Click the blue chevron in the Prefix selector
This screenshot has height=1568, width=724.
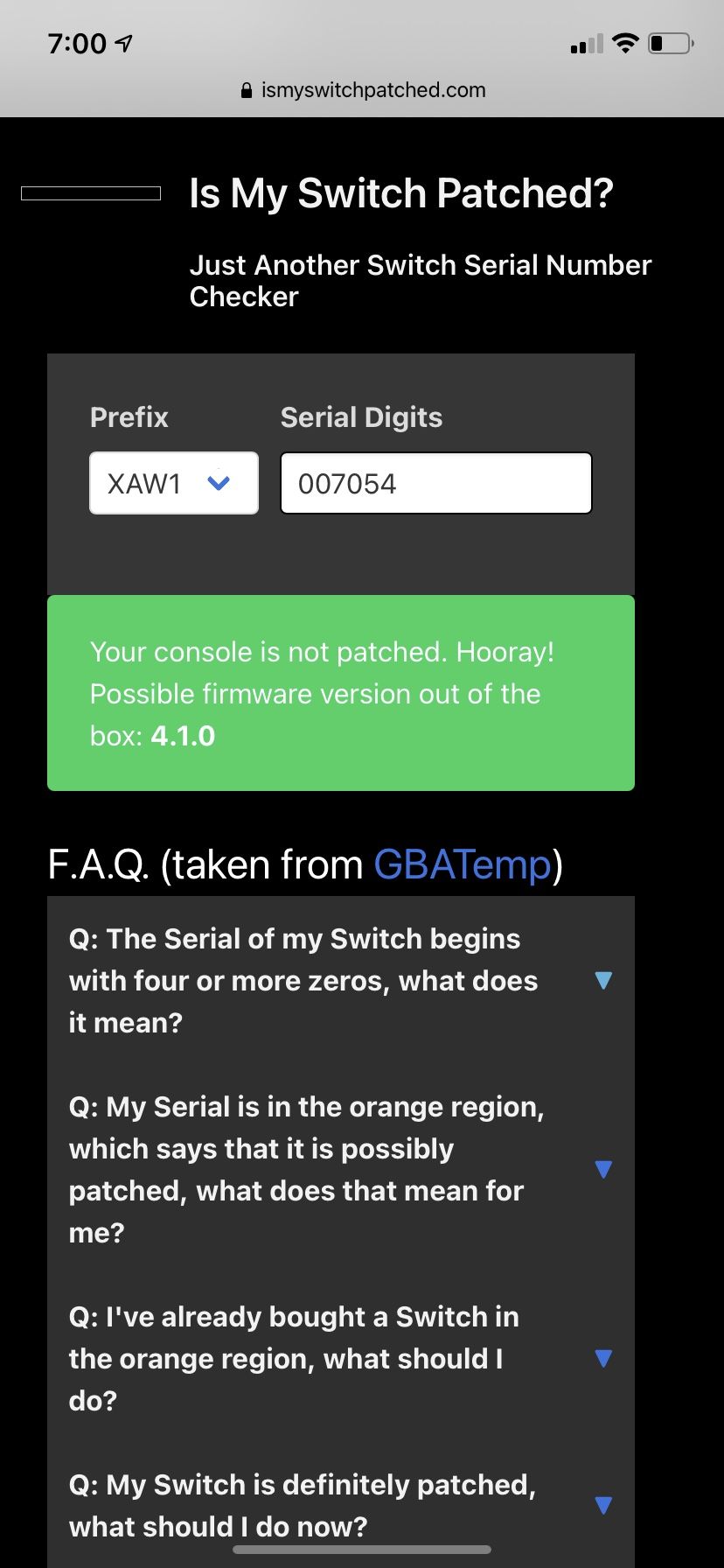pos(219,483)
